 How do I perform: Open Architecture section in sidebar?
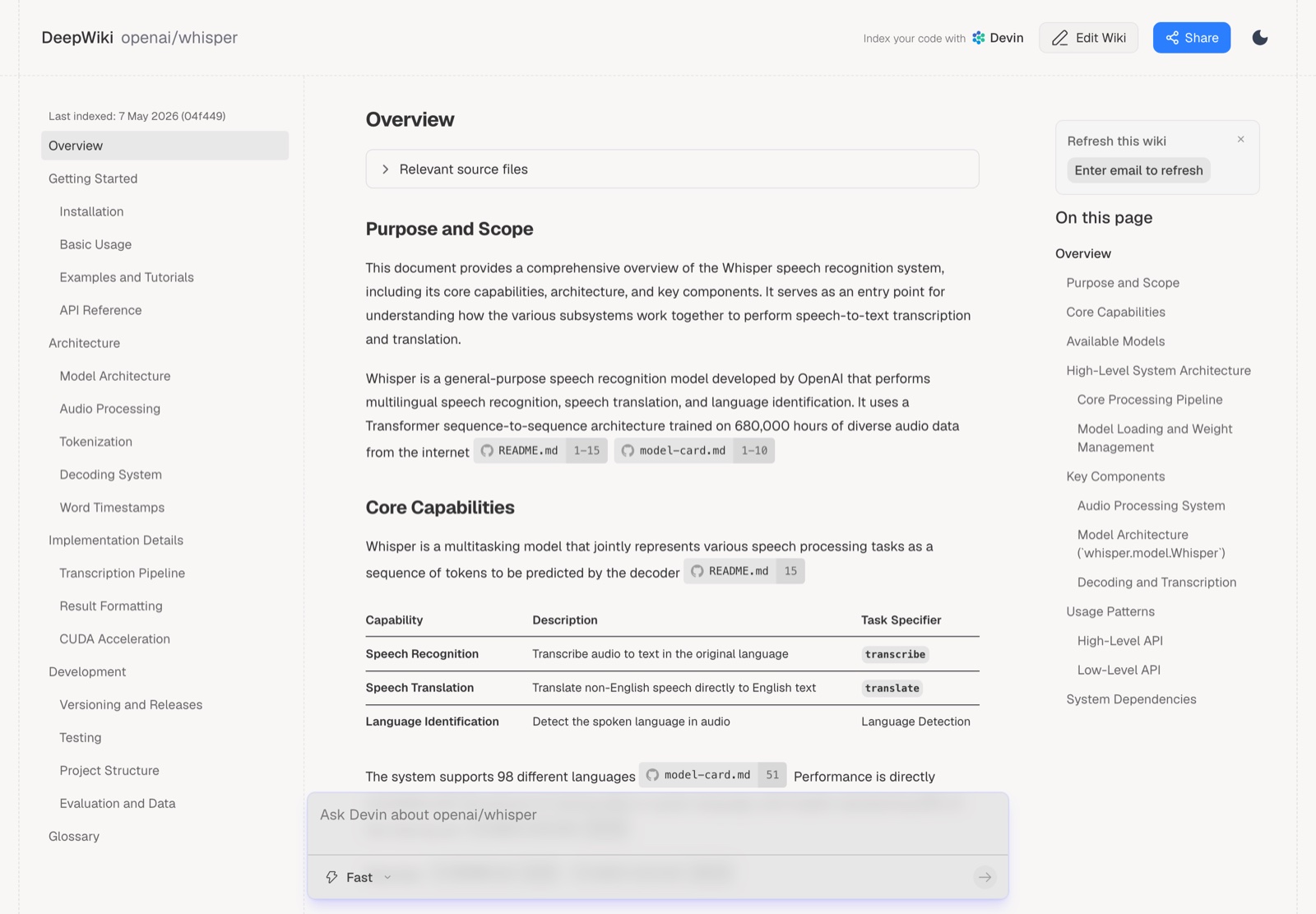84,343
